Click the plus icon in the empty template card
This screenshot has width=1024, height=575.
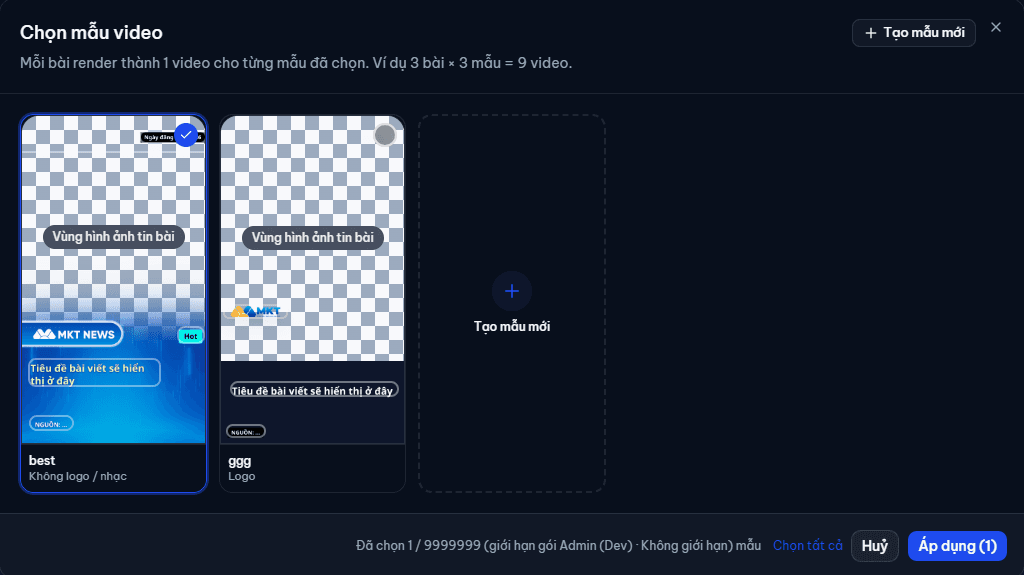point(511,291)
